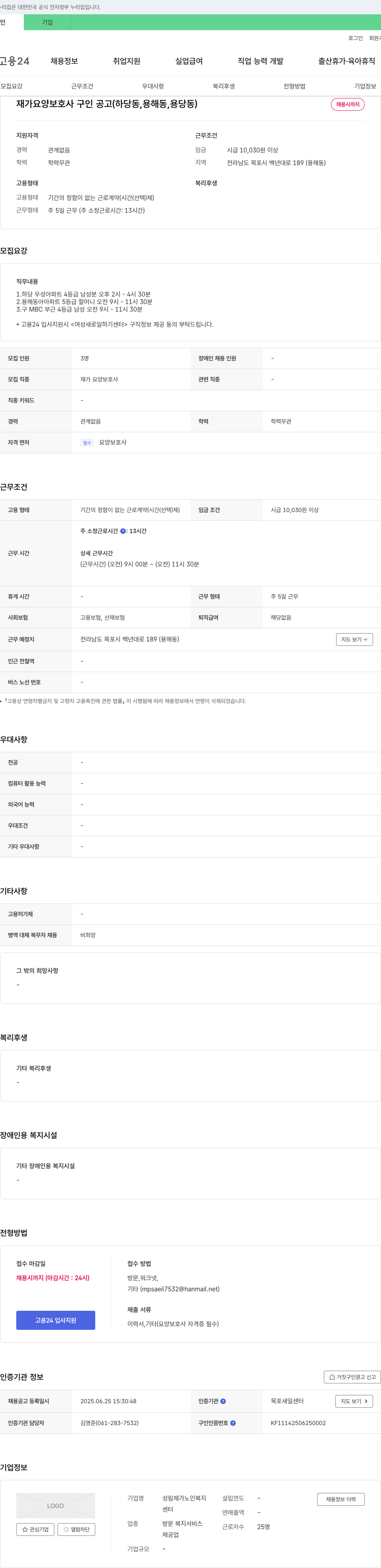Jump to 모집요강 section tab
The height and width of the screenshot is (1568, 381).
[x=12, y=87]
